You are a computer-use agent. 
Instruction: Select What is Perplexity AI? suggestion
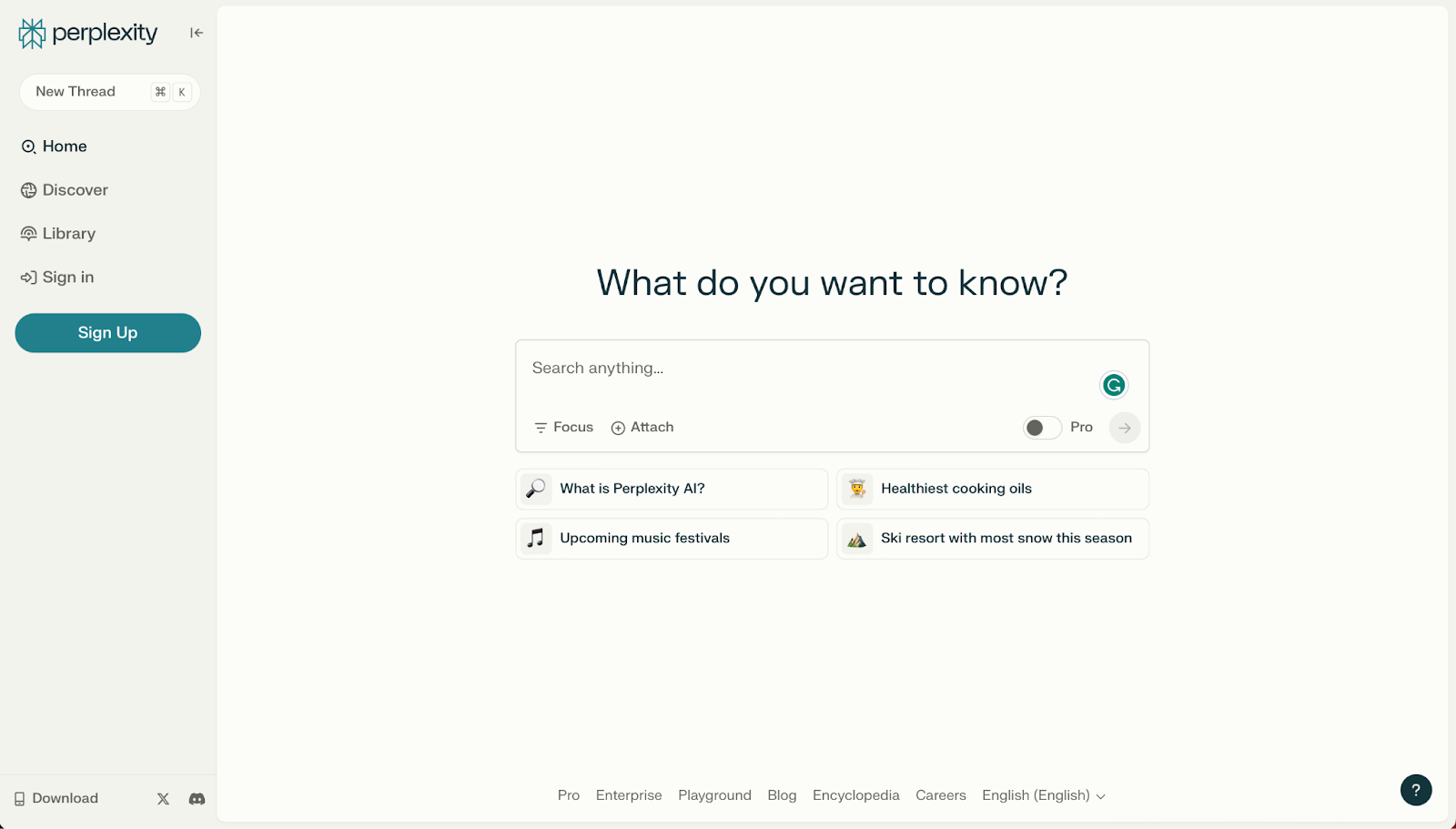(672, 489)
